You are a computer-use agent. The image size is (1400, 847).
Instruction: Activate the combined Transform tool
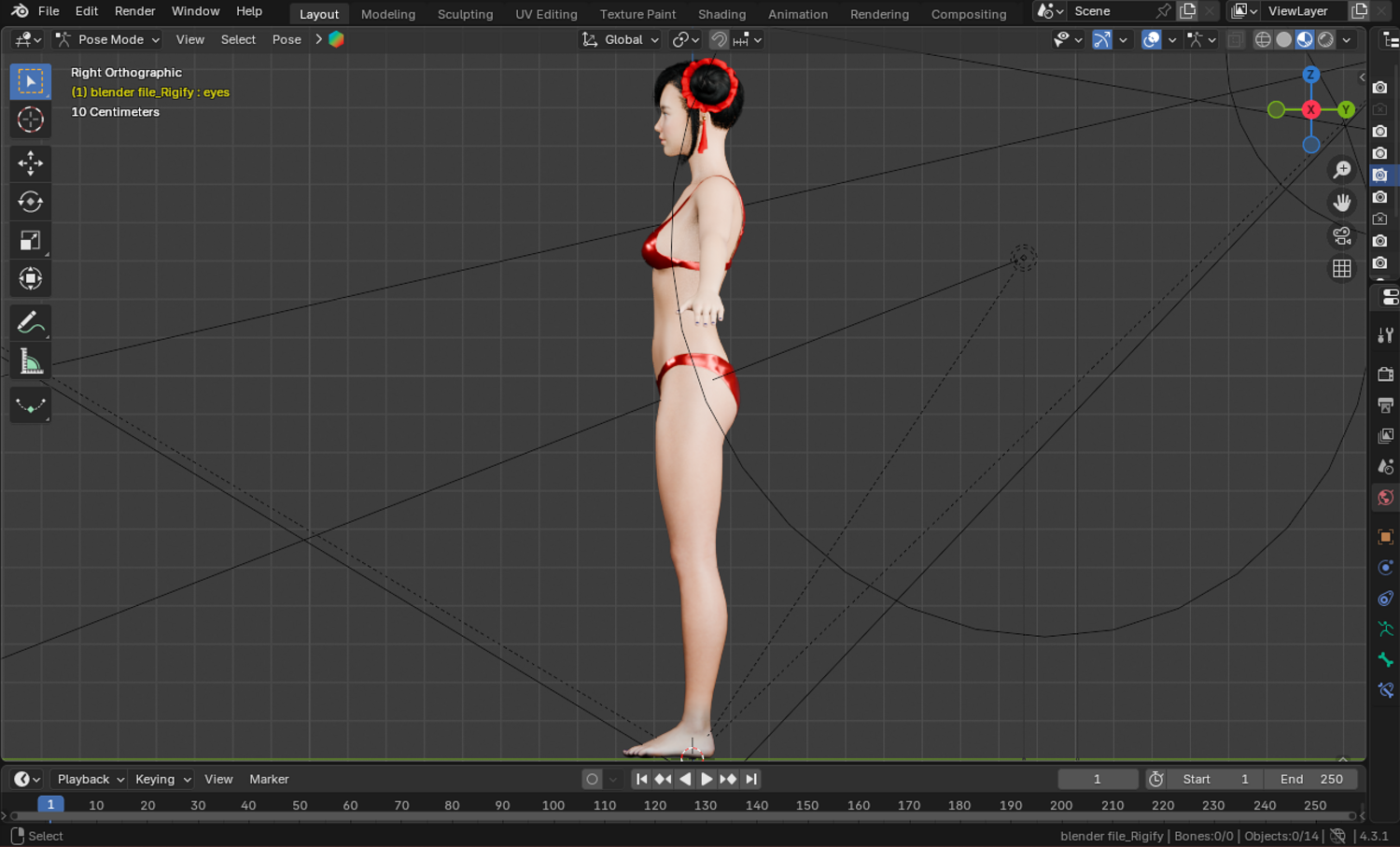click(30, 278)
